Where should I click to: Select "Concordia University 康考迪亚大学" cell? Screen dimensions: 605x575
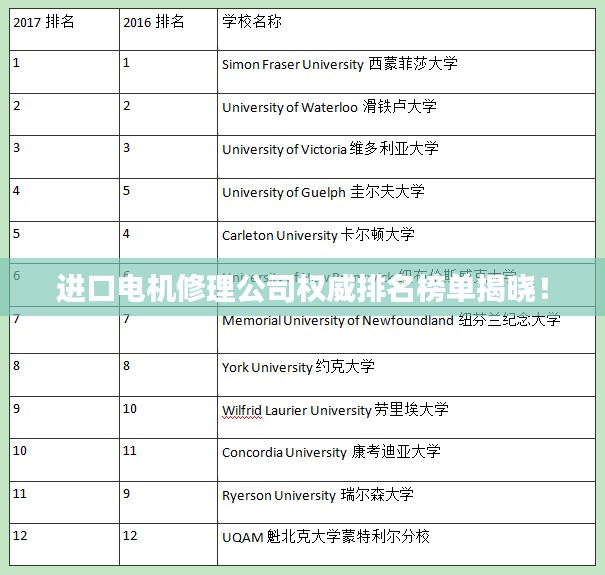407,460
